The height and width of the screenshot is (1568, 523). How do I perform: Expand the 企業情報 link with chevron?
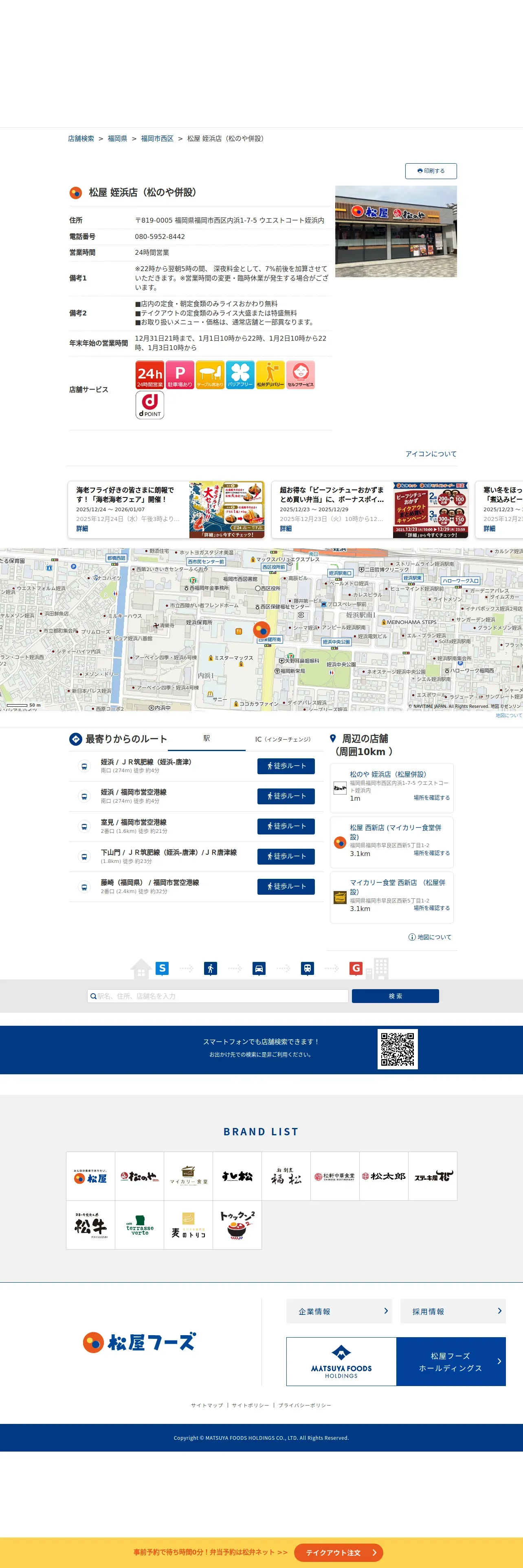339,1311
